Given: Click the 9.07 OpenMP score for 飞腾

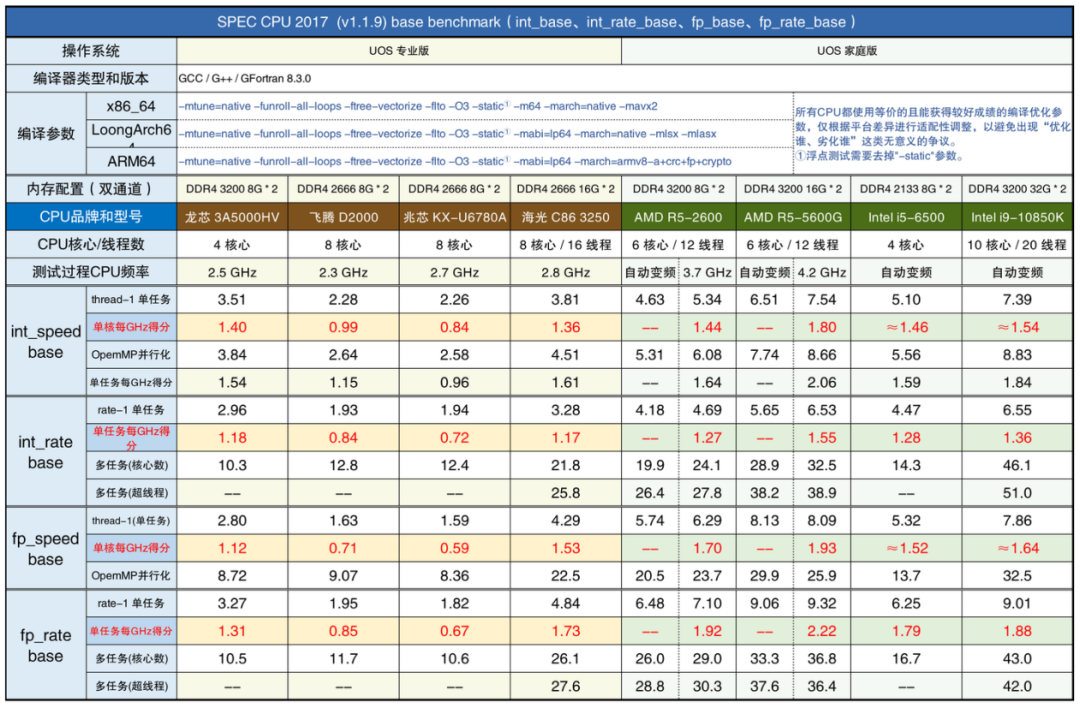Looking at the screenshot, I should (x=343, y=576).
